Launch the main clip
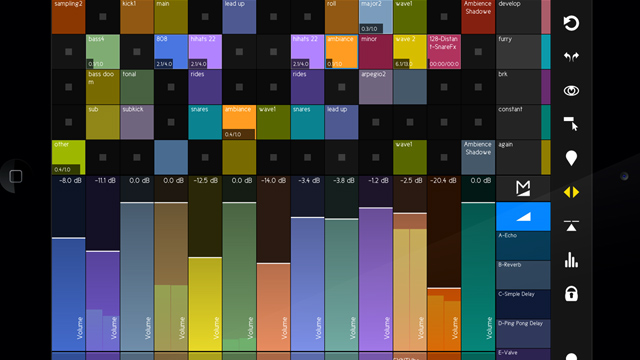This screenshot has height=360, width=640. point(171,17)
